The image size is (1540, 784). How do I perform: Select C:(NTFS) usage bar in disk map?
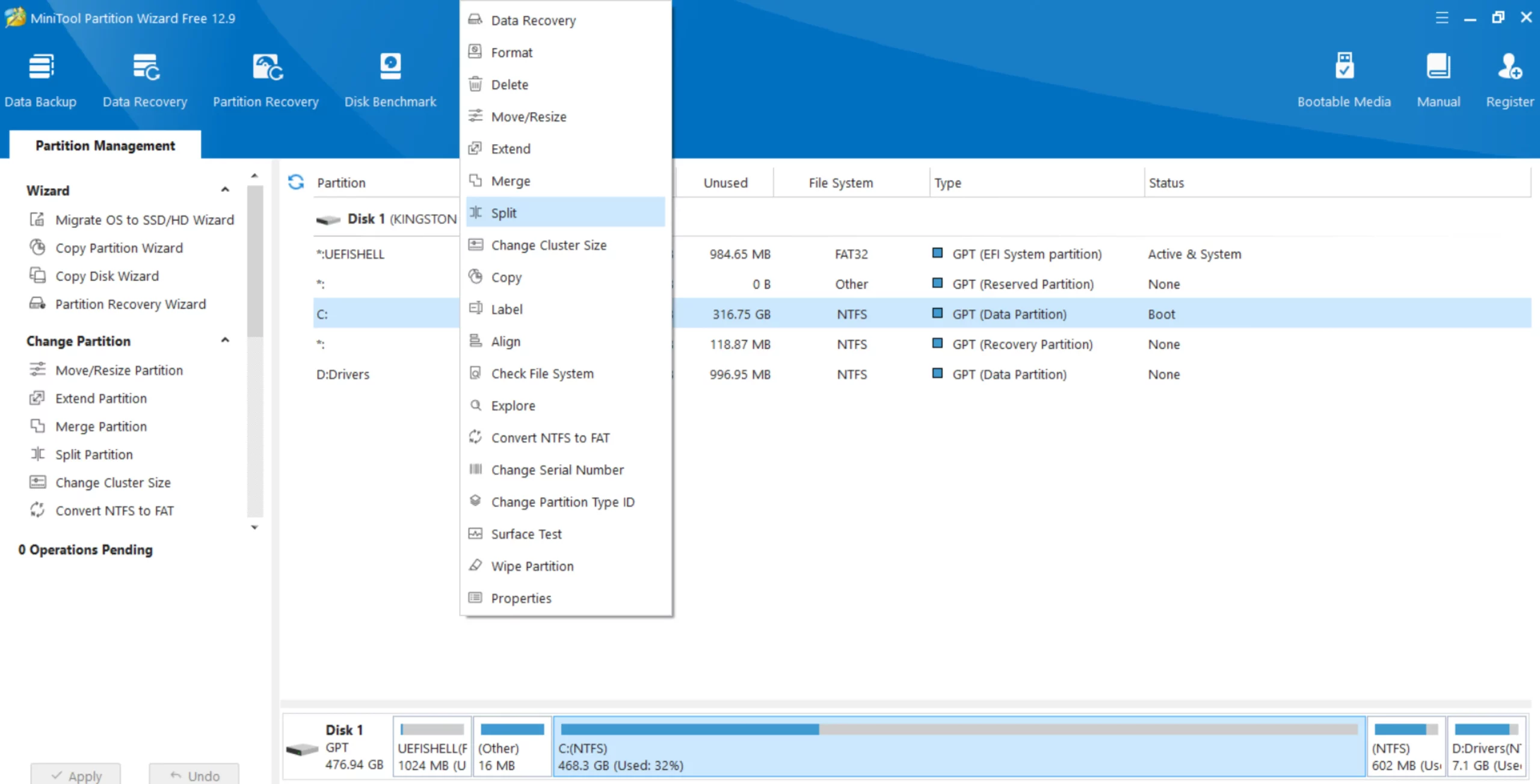tap(959, 729)
